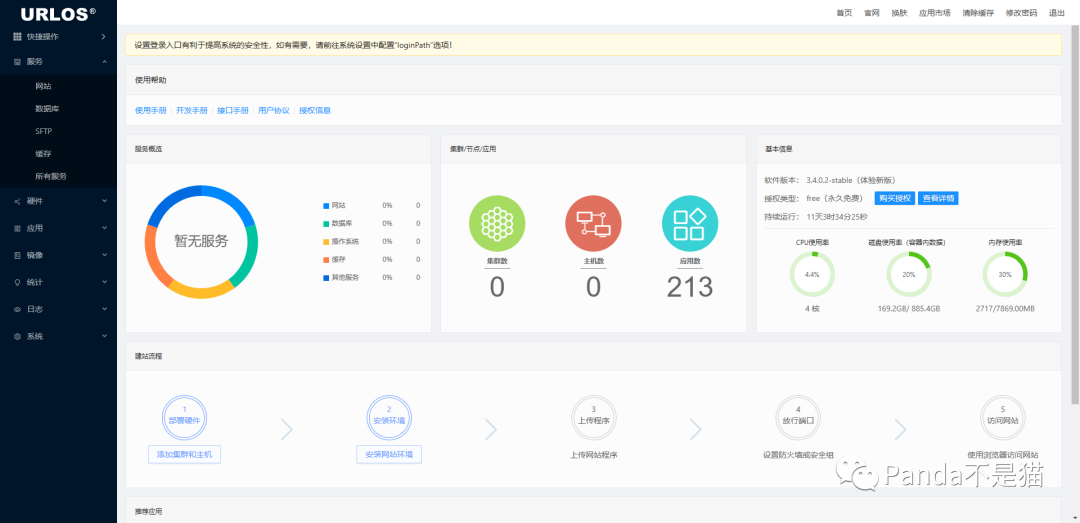Open the 用户协议 link
The height and width of the screenshot is (523, 1080).
coord(273,110)
